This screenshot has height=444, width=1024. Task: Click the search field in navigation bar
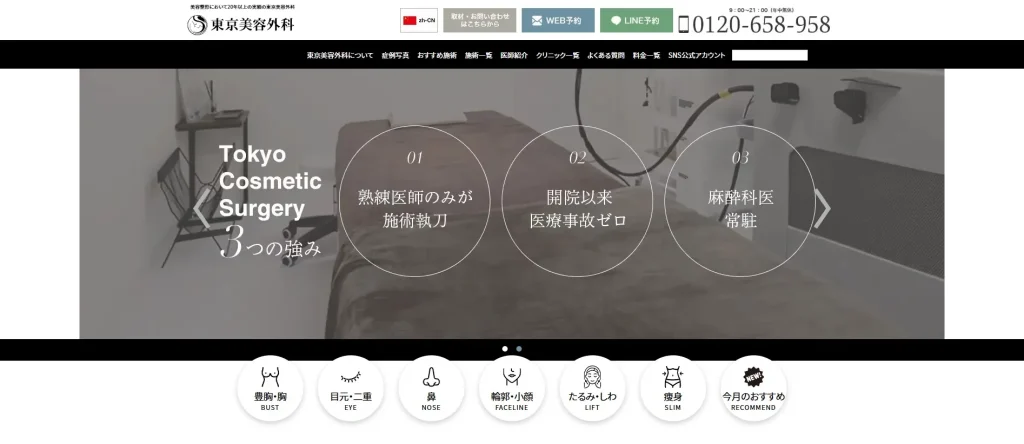tap(769, 55)
